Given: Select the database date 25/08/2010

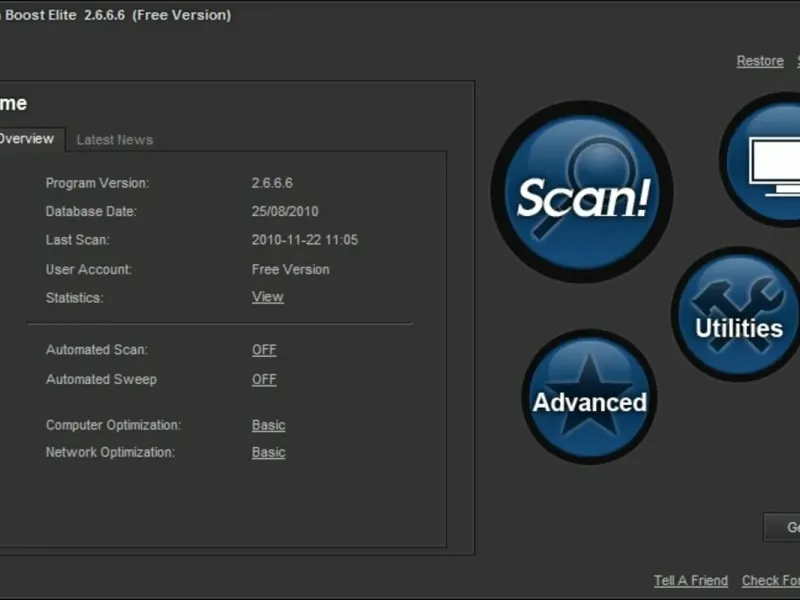Looking at the screenshot, I should point(285,211).
